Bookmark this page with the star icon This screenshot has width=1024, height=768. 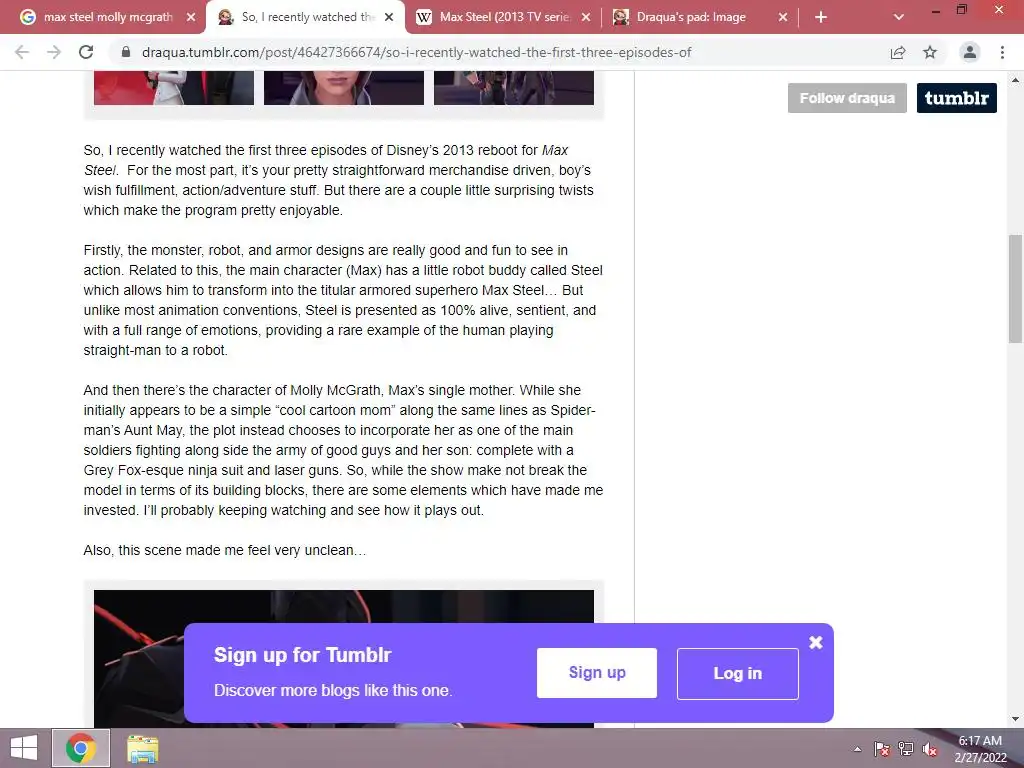[930, 52]
